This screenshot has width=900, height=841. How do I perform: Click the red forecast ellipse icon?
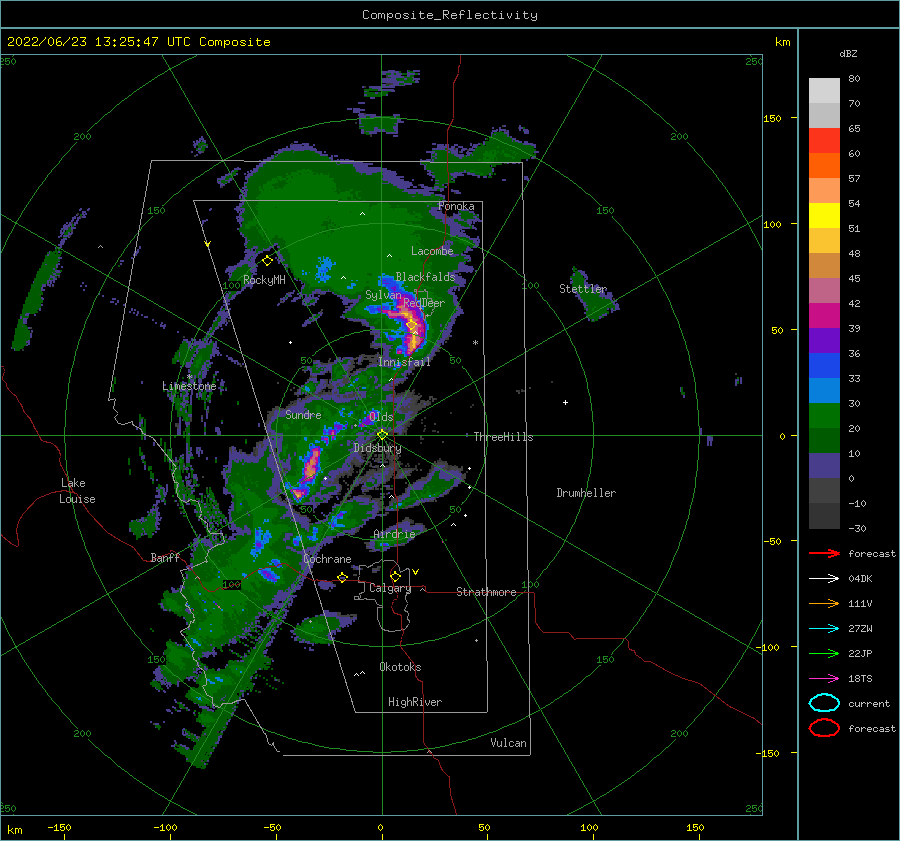(824, 728)
